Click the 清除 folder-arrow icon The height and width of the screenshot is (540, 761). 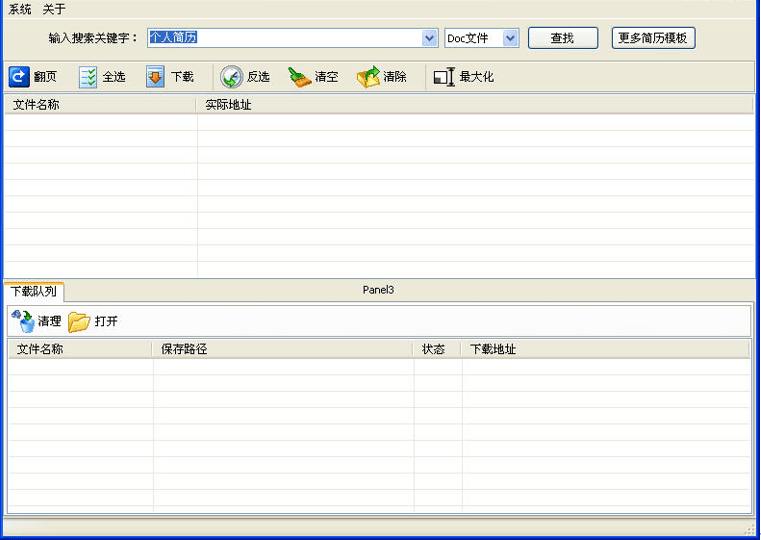[368, 77]
